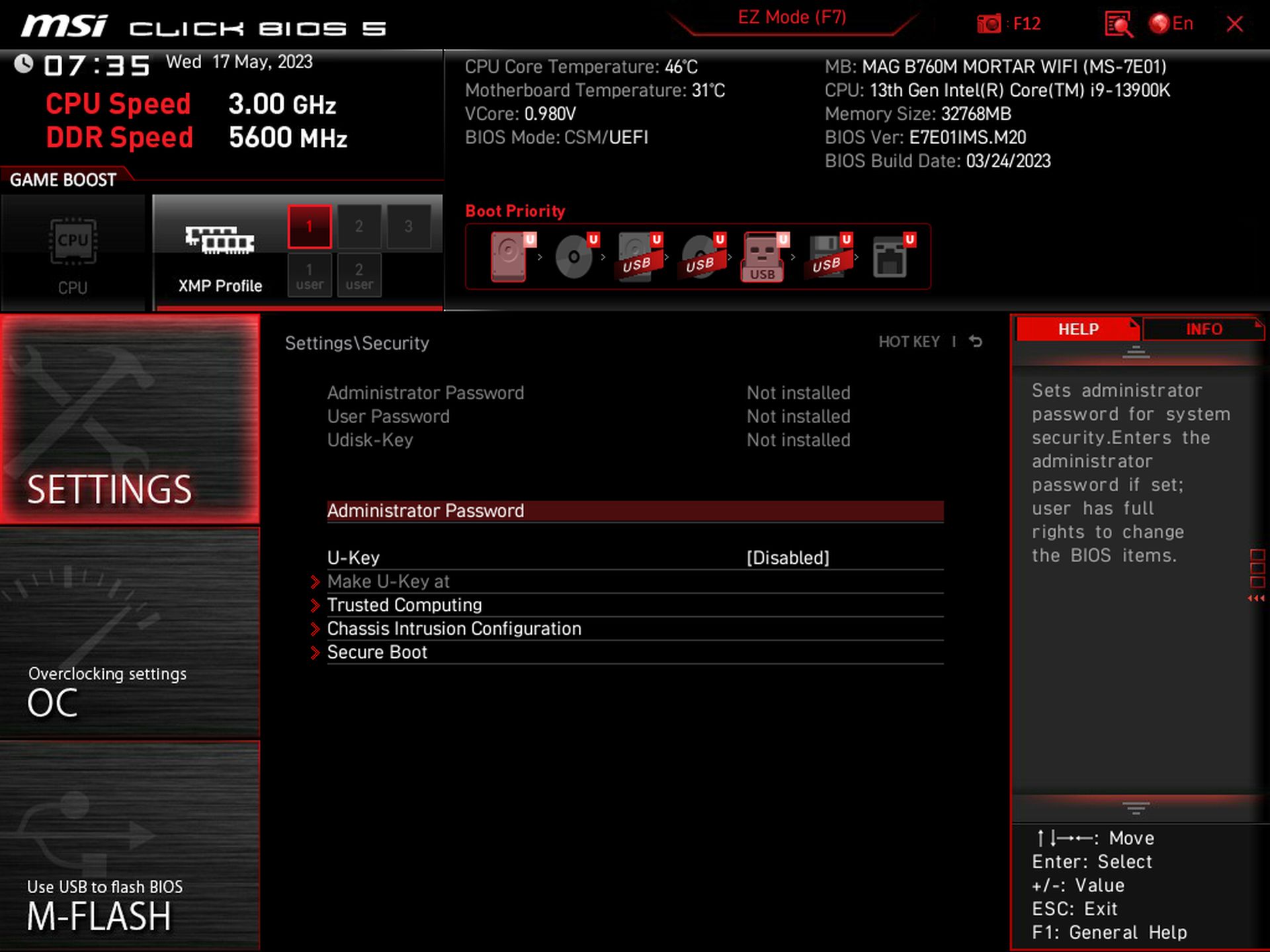Select the highlighted Administrator Password entry
1270x952 pixels.
[x=635, y=510]
